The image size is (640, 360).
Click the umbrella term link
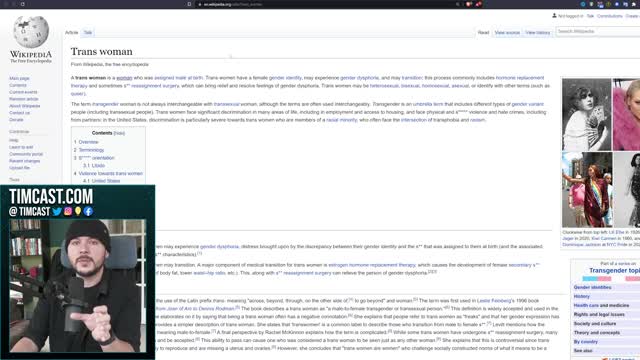click(428, 104)
